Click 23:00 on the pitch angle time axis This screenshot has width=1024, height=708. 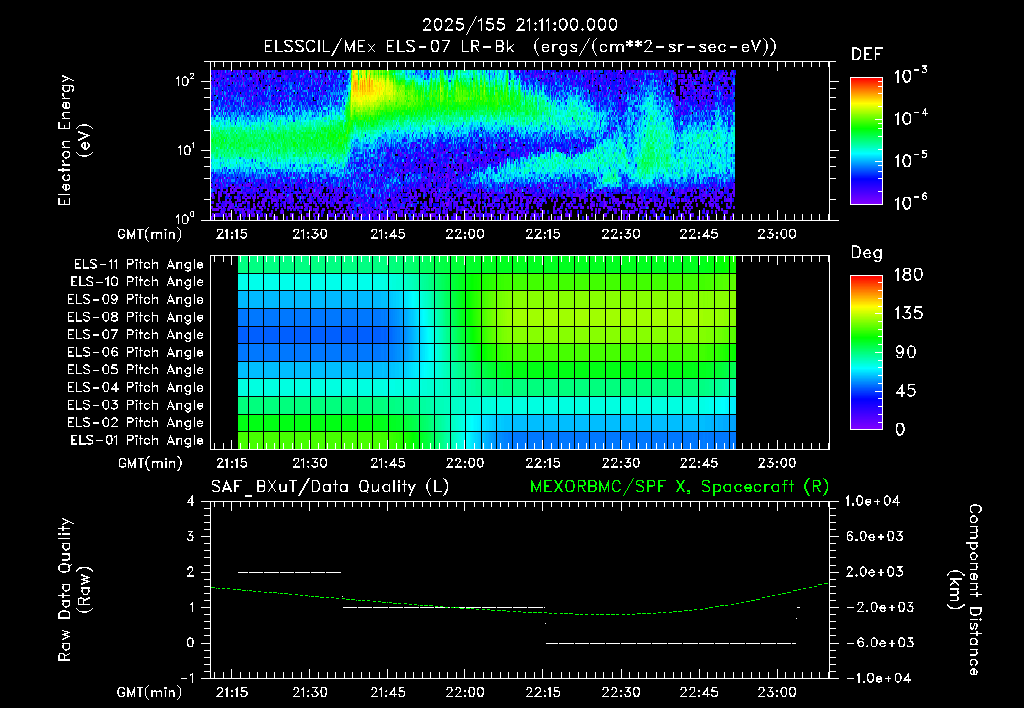(x=776, y=463)
